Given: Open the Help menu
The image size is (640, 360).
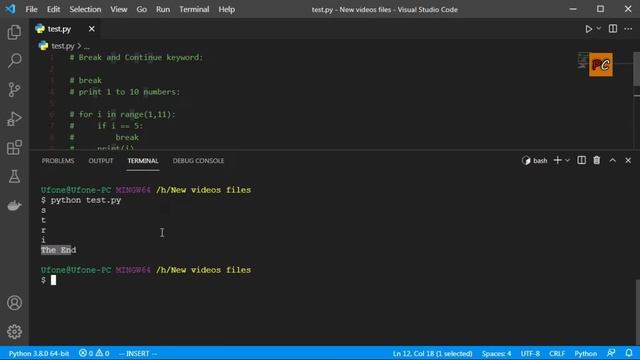Looking at the screenshot, I should click(x=227, y=9).
